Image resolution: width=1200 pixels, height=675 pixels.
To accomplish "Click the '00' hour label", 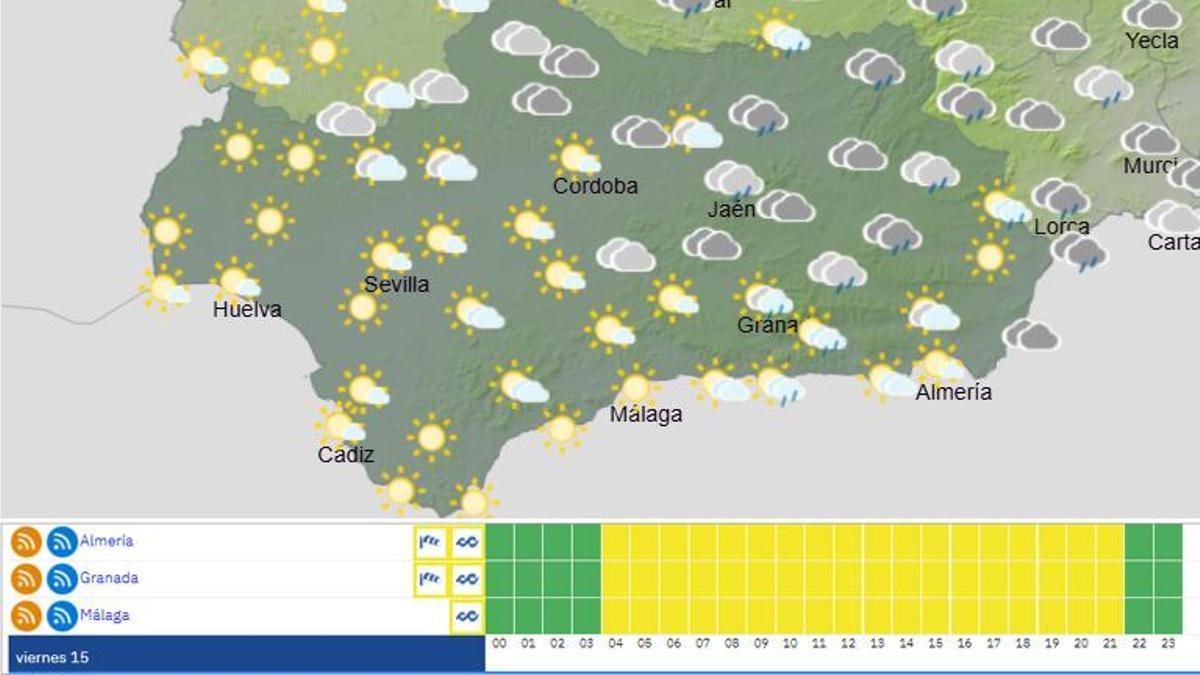I will pyautogui.click(x=500, y=644).
